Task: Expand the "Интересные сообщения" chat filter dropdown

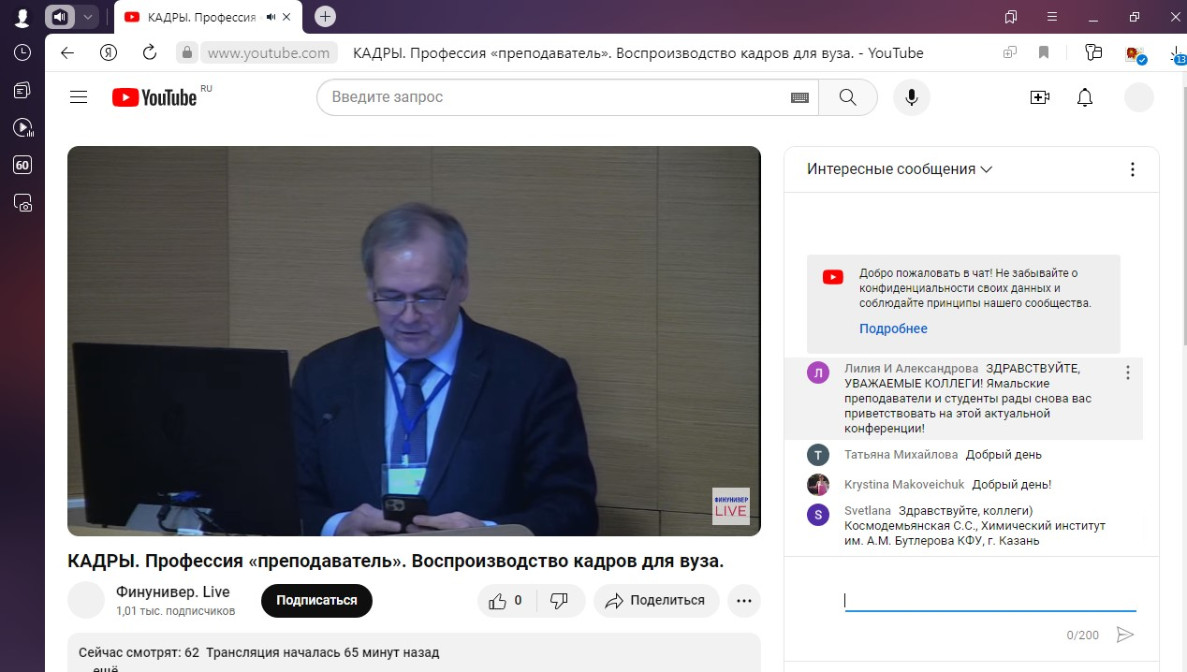Action: 899,169
